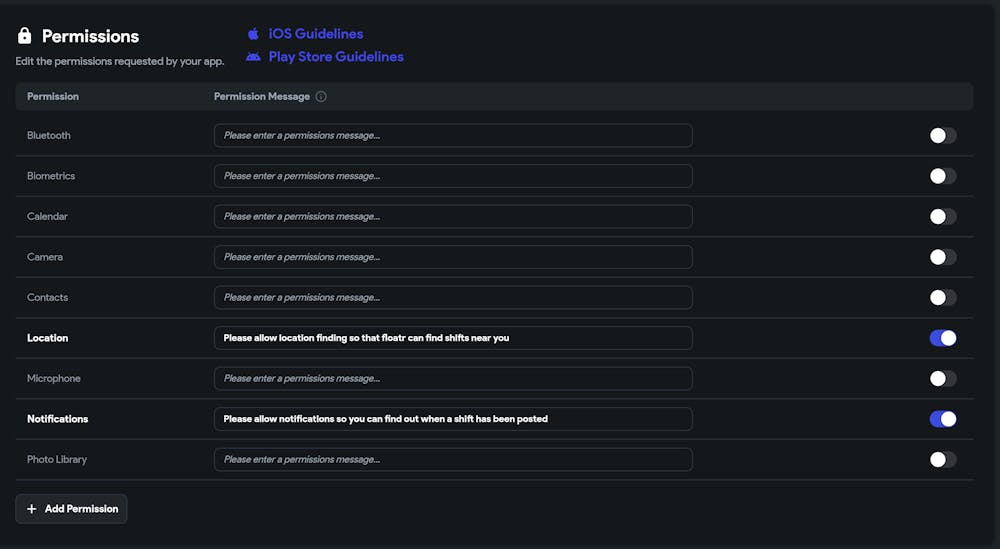Enable the Photo Library permission
Image resolution: width=1000 pixels, height=549 pixels.
point(942,460)
